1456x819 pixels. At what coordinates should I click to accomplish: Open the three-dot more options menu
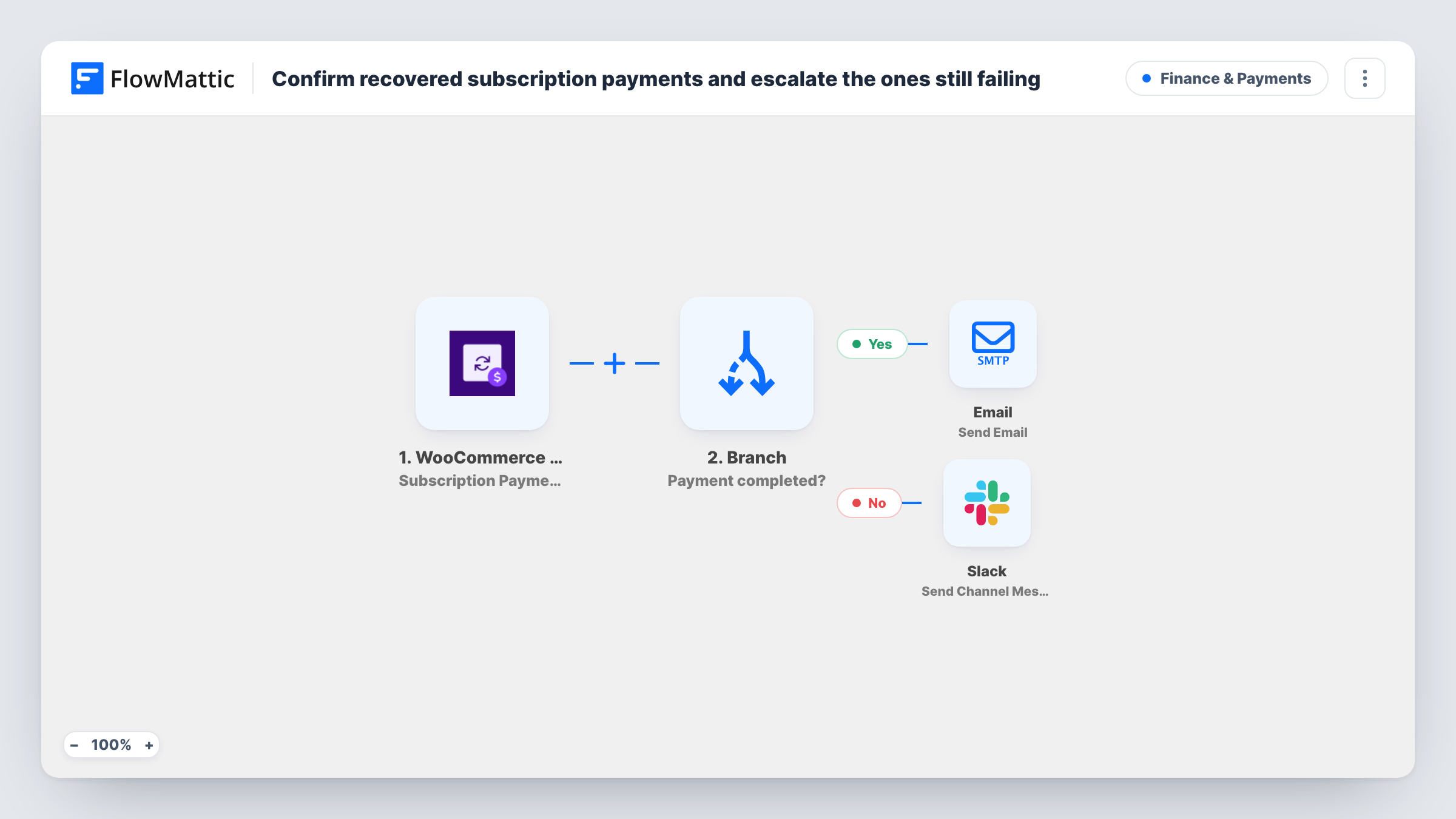point(1364,78)
